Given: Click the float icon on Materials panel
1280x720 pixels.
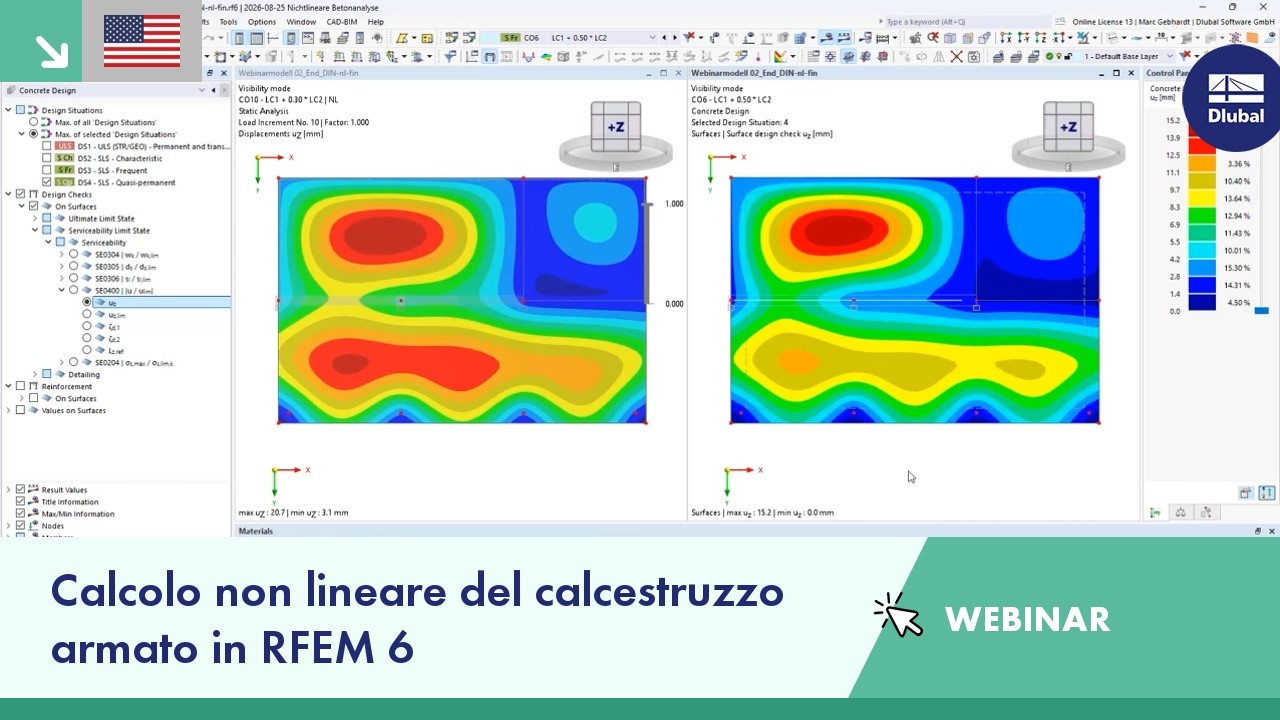Looking at the screenshot, I should pos(1257,531).
